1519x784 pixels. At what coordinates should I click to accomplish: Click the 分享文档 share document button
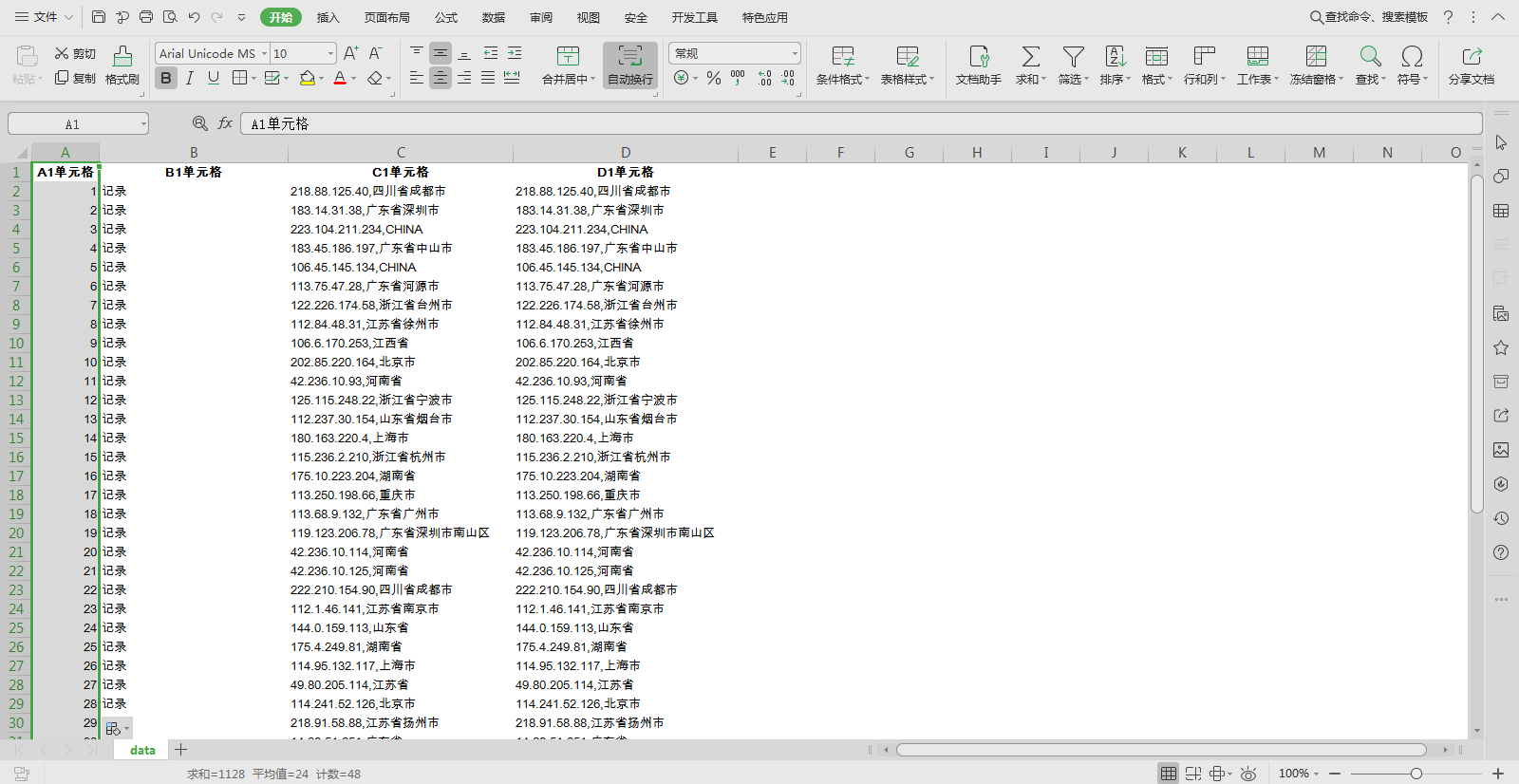click(1472, 65)
